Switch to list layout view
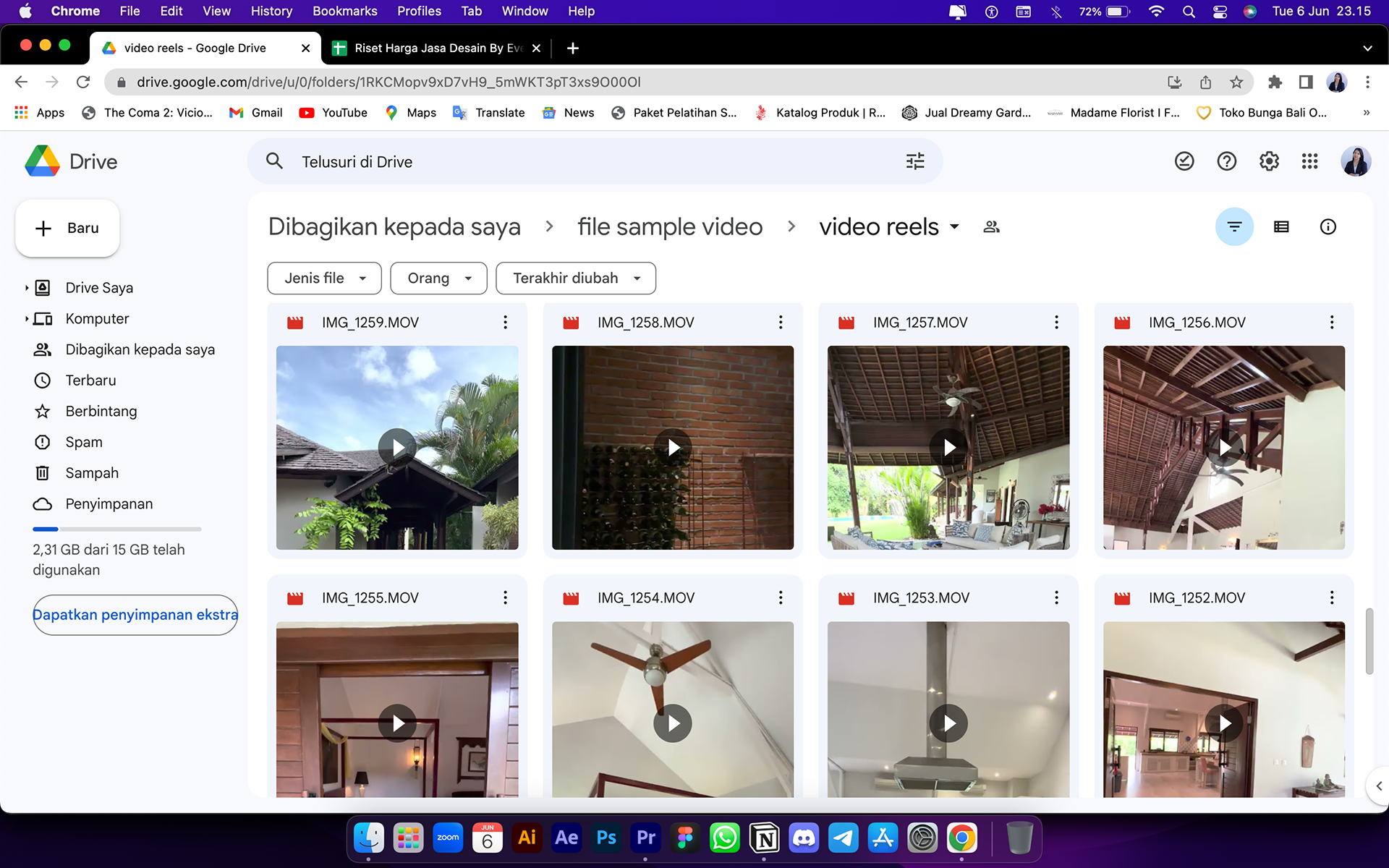 [1281, 227]
